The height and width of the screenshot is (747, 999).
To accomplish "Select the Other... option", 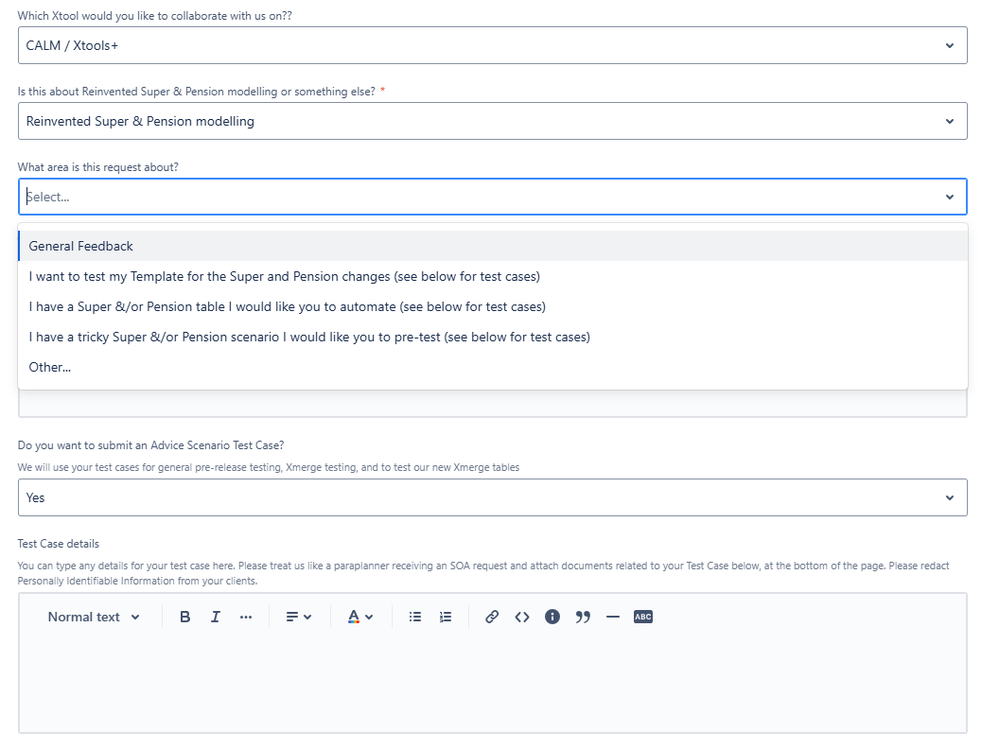I will [x=492, y=367].
